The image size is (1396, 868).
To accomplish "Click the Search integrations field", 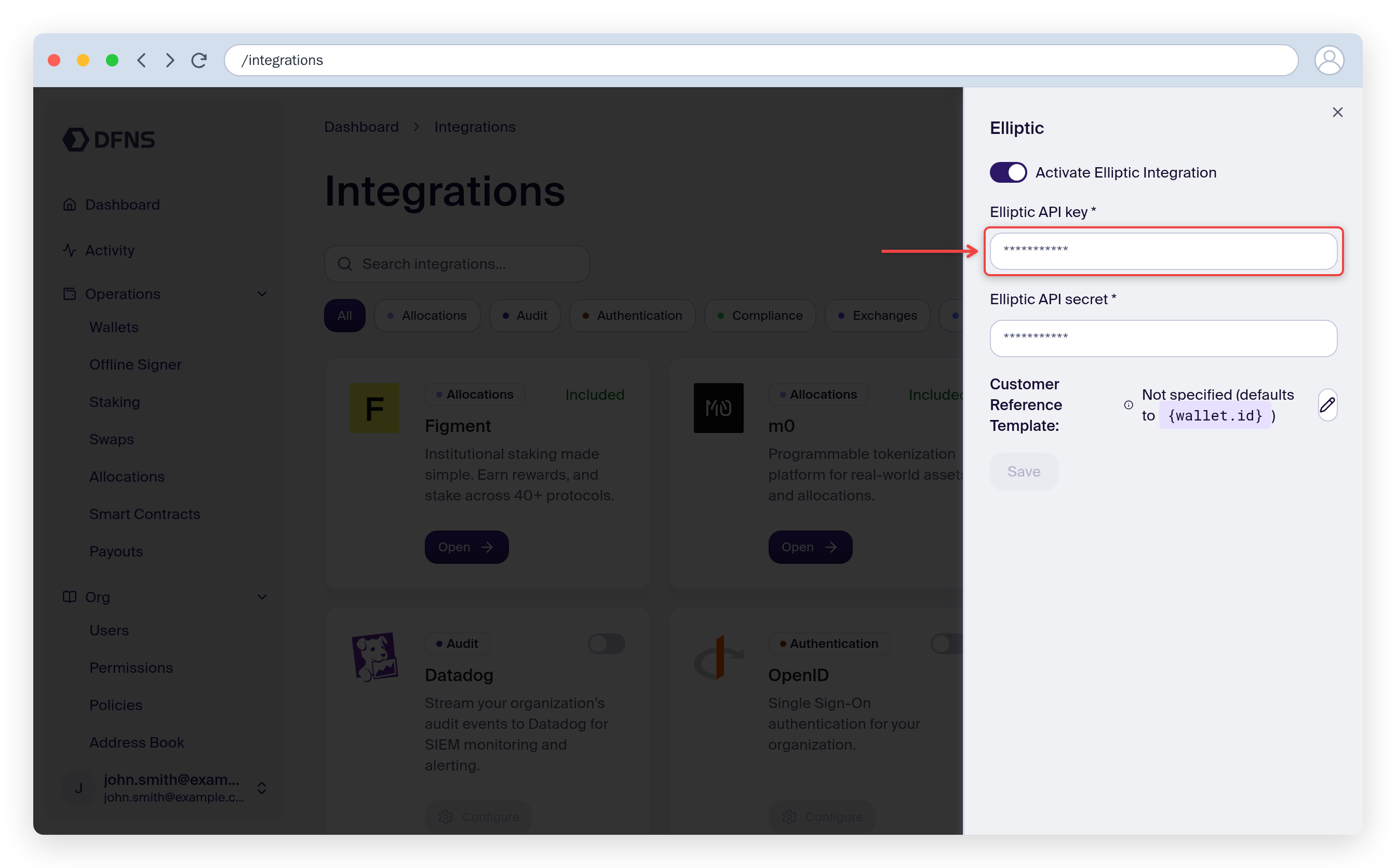I will click(457, 264).
